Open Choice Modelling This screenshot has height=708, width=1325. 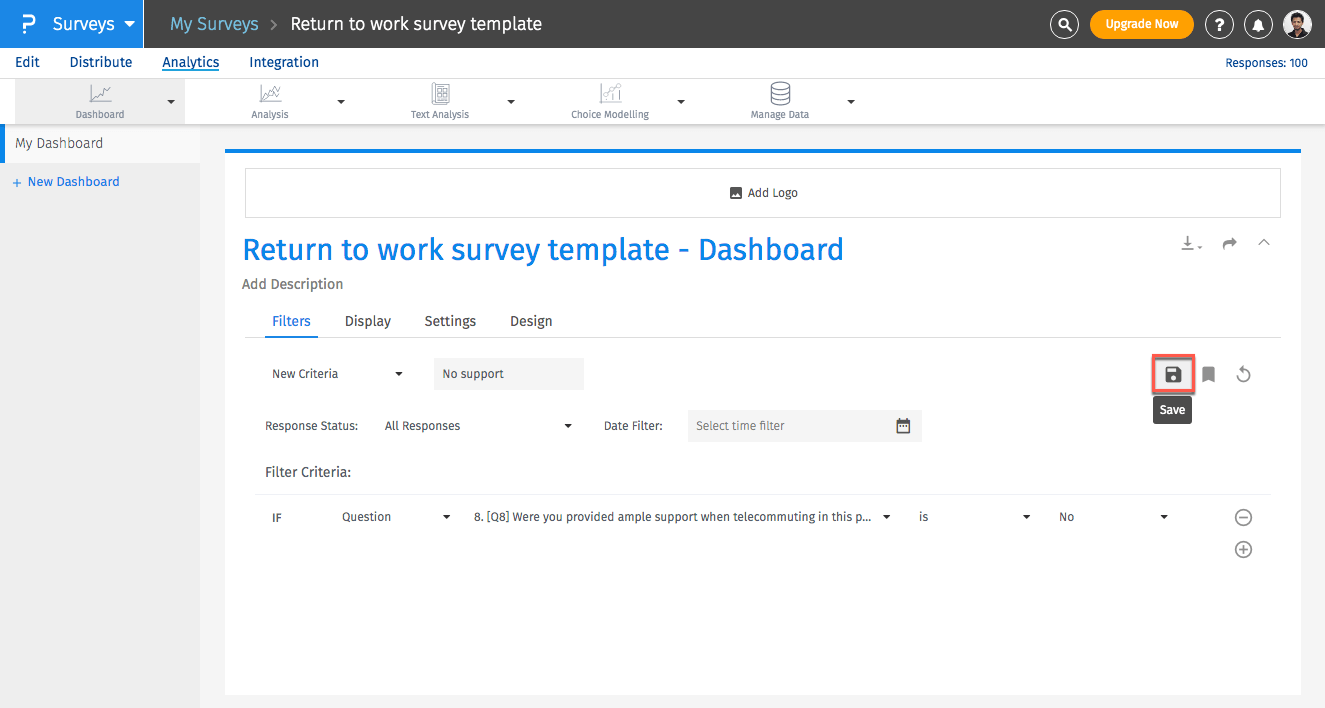tap(609, 95)
